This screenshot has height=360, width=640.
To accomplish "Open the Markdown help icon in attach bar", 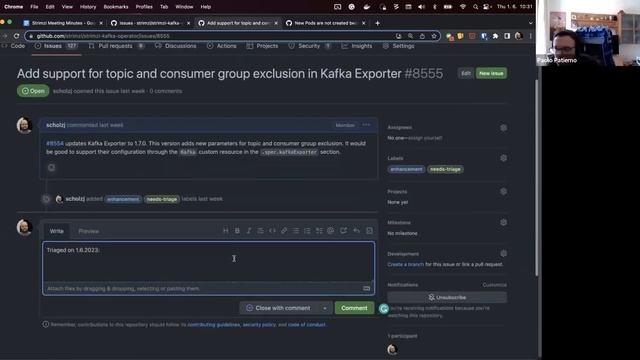I will tap(367, 289).
